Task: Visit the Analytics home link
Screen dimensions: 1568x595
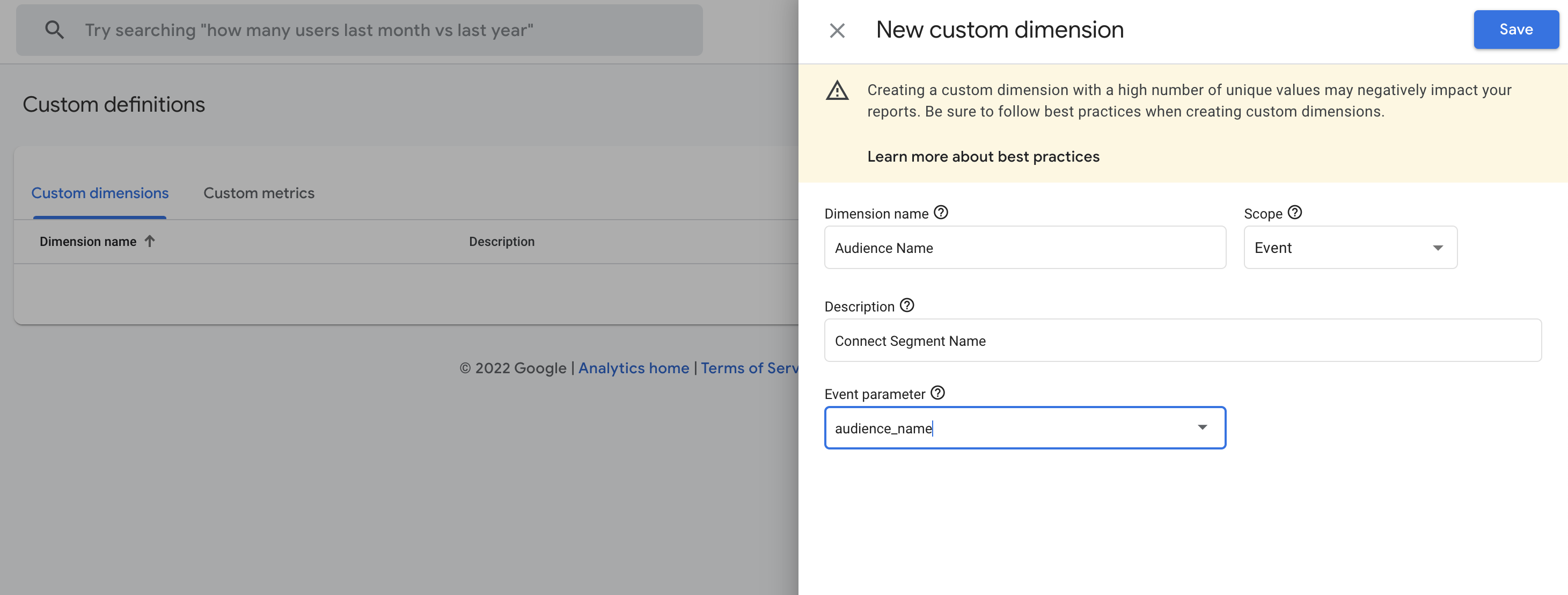Action: point(633,368)
